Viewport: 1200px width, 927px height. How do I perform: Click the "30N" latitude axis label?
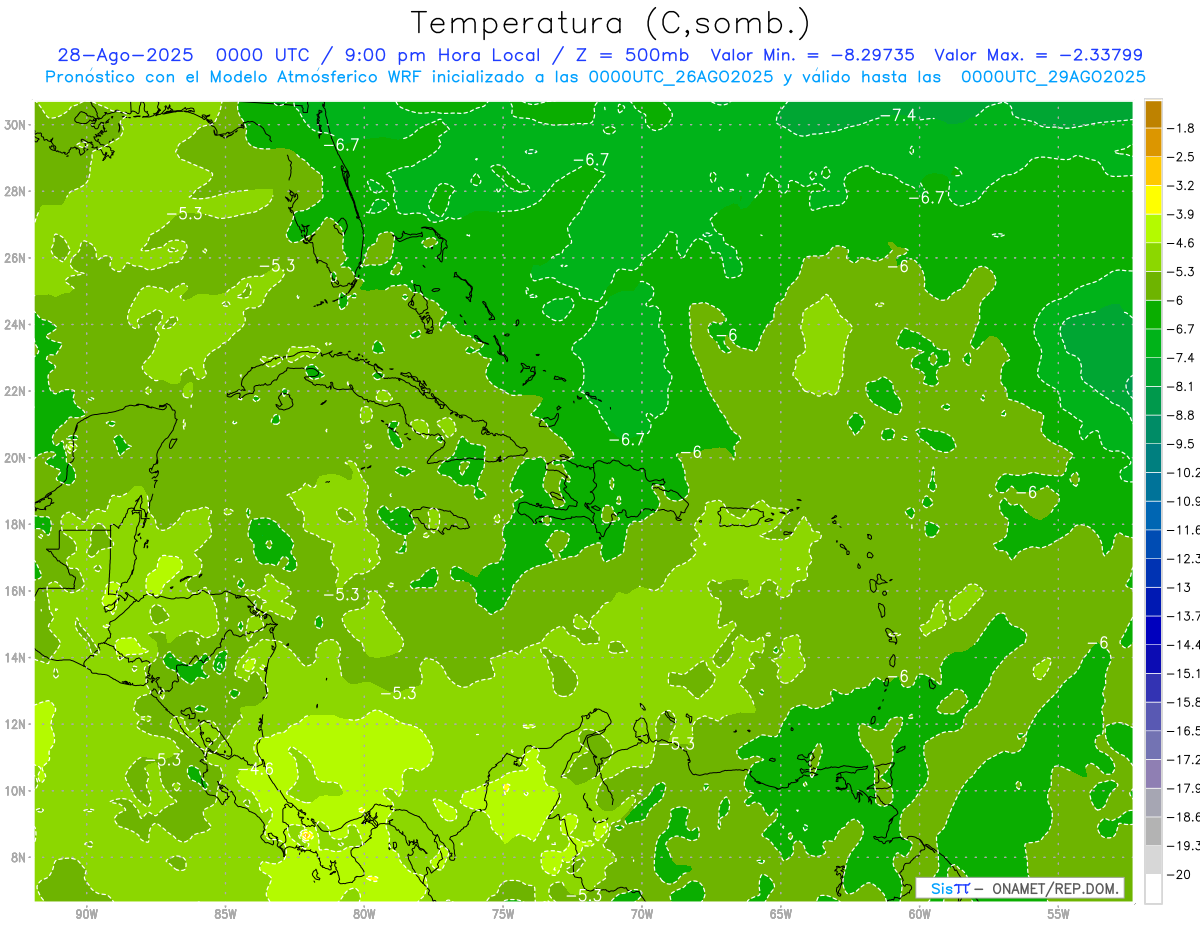(x=15, y=124)
